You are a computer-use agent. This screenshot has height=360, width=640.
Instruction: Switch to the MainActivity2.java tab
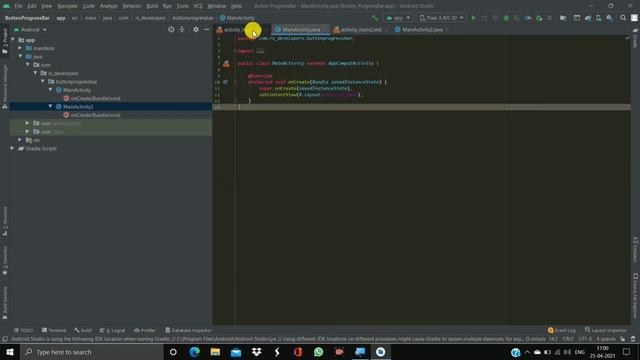tap(422, 30)
